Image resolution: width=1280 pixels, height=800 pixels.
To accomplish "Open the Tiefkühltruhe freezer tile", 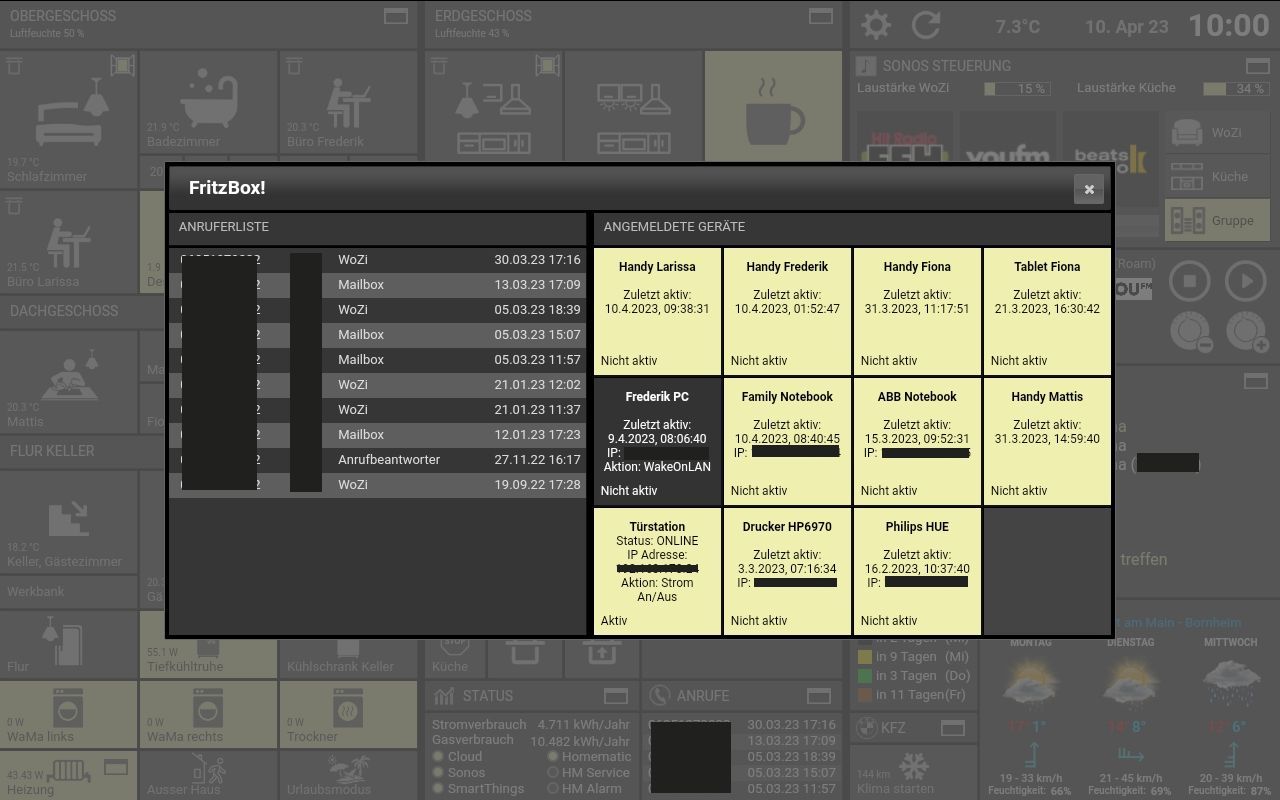I will pyautogui.click(x=208, y=645).
